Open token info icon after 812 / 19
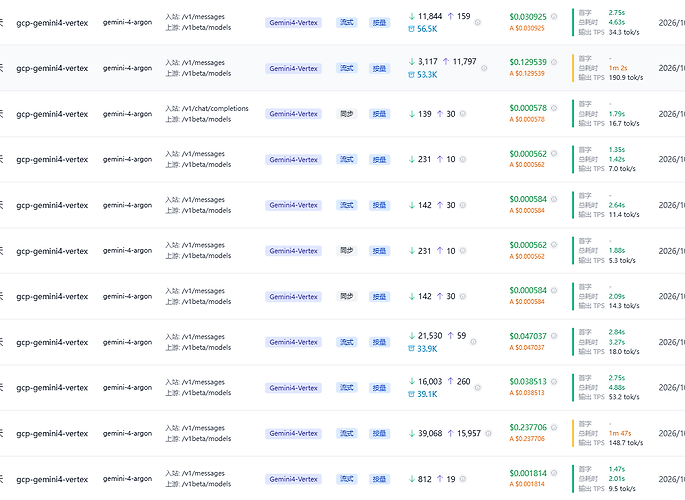Screen dimensions: 685x500 (x=463, y=479)
